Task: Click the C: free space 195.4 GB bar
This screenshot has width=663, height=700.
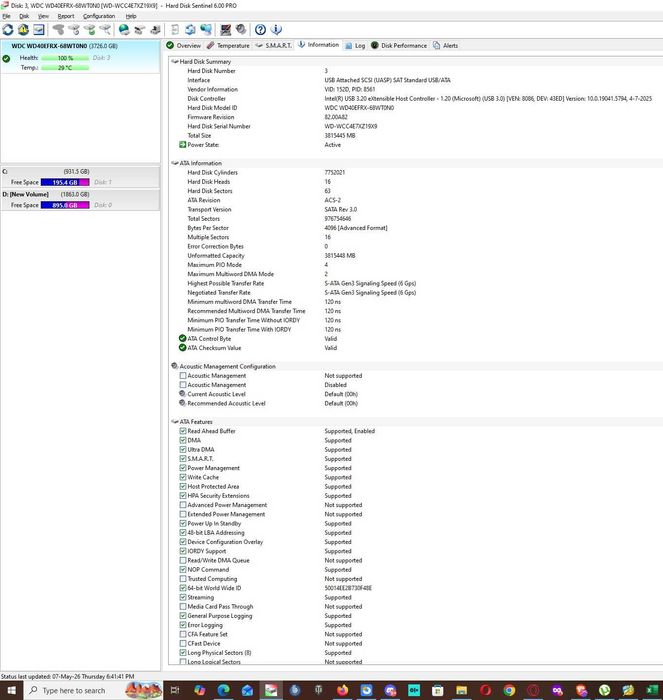Action: [65, 182]
